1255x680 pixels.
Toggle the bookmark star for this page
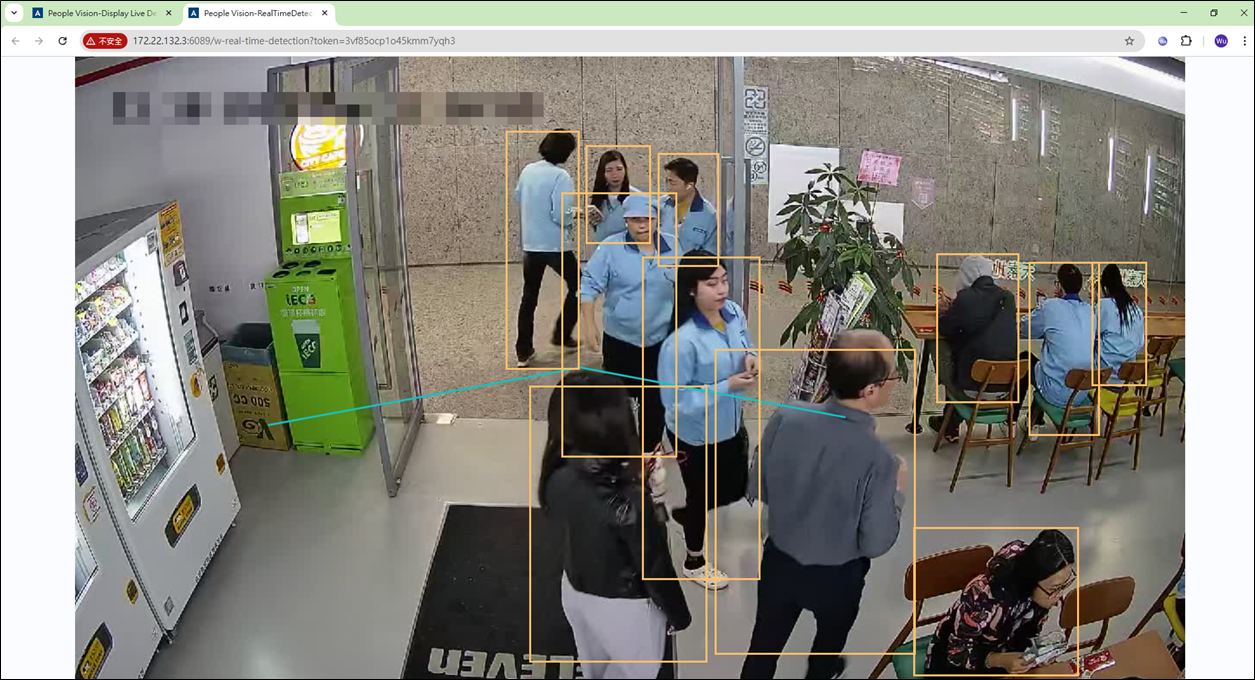1129,41
